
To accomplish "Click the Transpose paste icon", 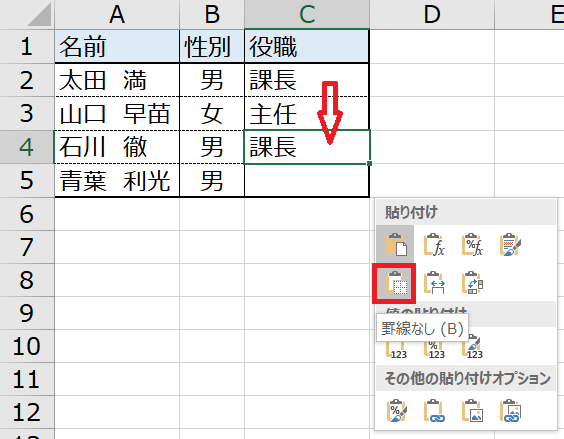I will pos(472,283).
